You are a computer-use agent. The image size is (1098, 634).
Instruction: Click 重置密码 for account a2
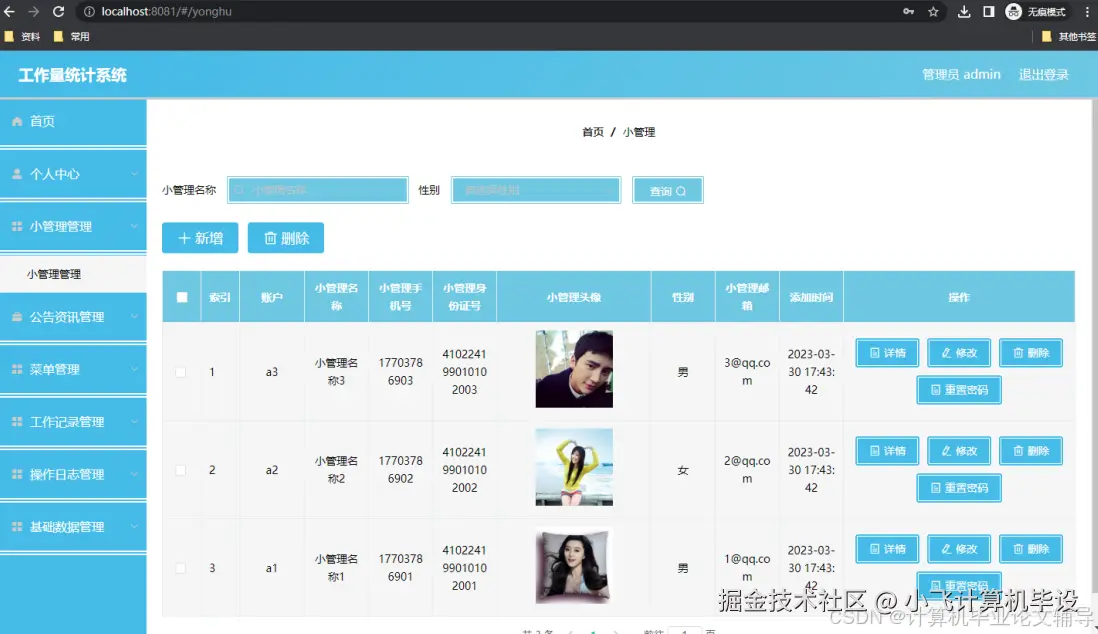[959, 488]
